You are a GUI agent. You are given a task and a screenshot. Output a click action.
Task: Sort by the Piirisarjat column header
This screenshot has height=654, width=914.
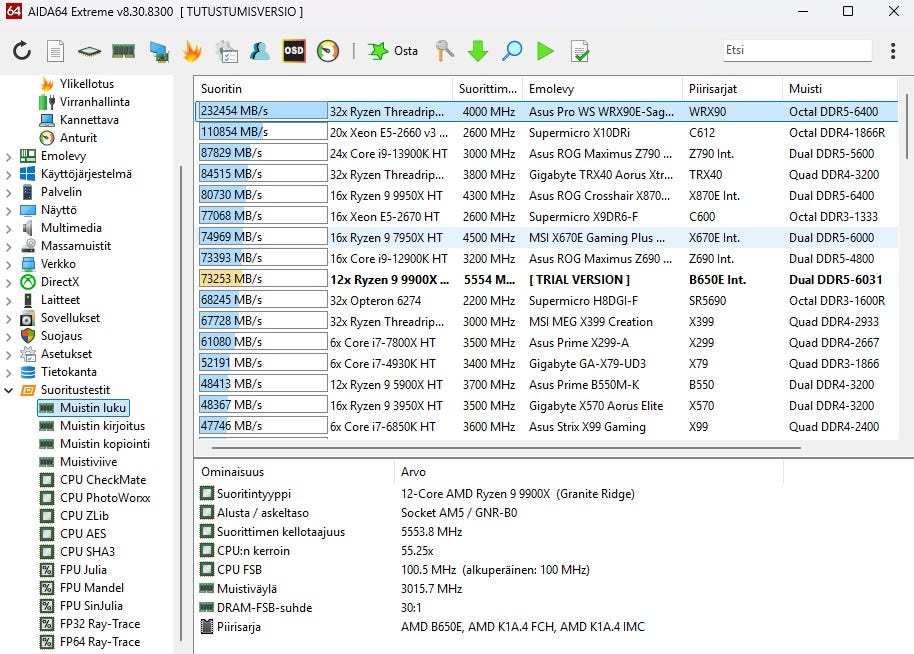[732, 89]
